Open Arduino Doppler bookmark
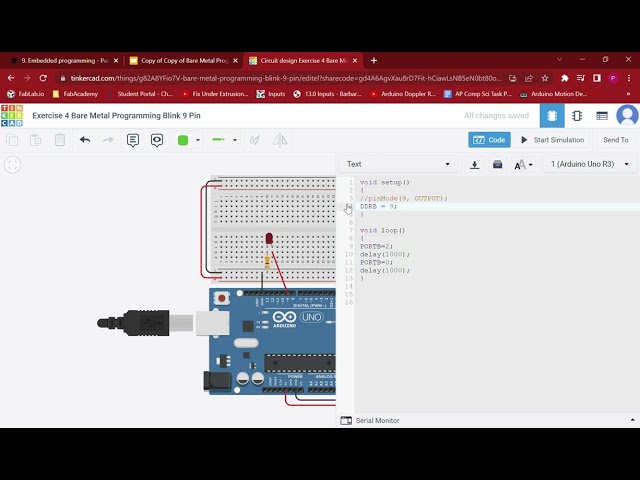 click(x=403, y=94)
